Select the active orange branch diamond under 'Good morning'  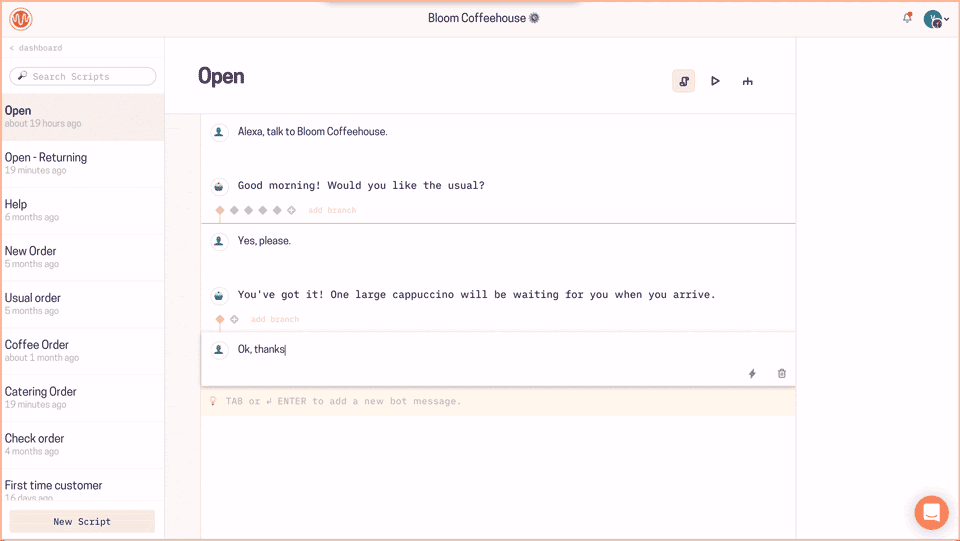click(220, 210)
